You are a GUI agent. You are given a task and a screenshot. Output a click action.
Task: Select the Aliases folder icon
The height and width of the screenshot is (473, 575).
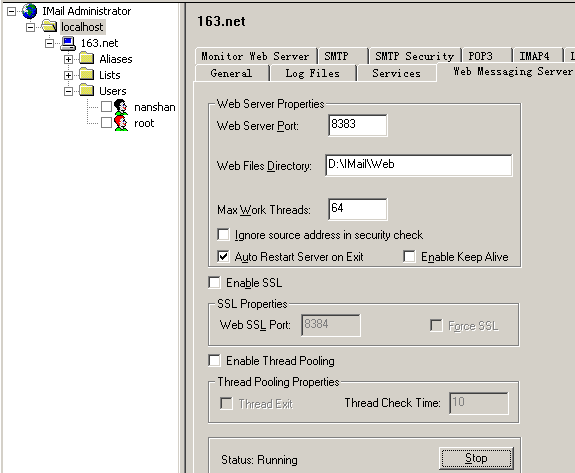[87, 58]
